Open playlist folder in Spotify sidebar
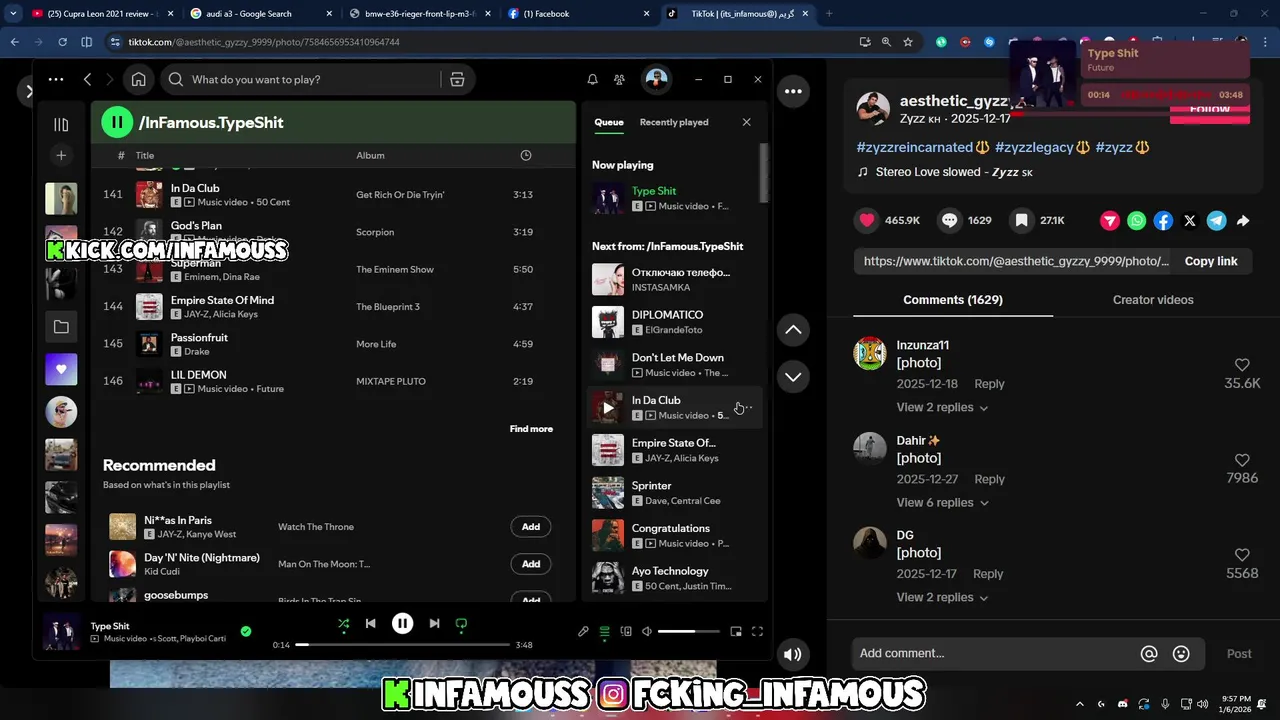 point(61,327)
